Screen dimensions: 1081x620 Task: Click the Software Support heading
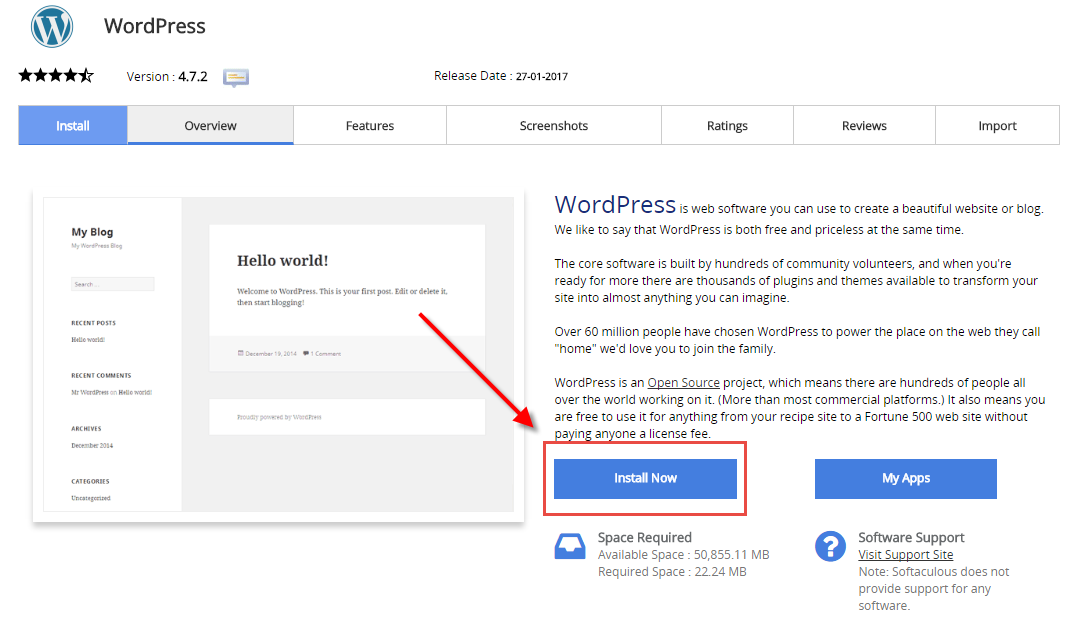[911, 537]
